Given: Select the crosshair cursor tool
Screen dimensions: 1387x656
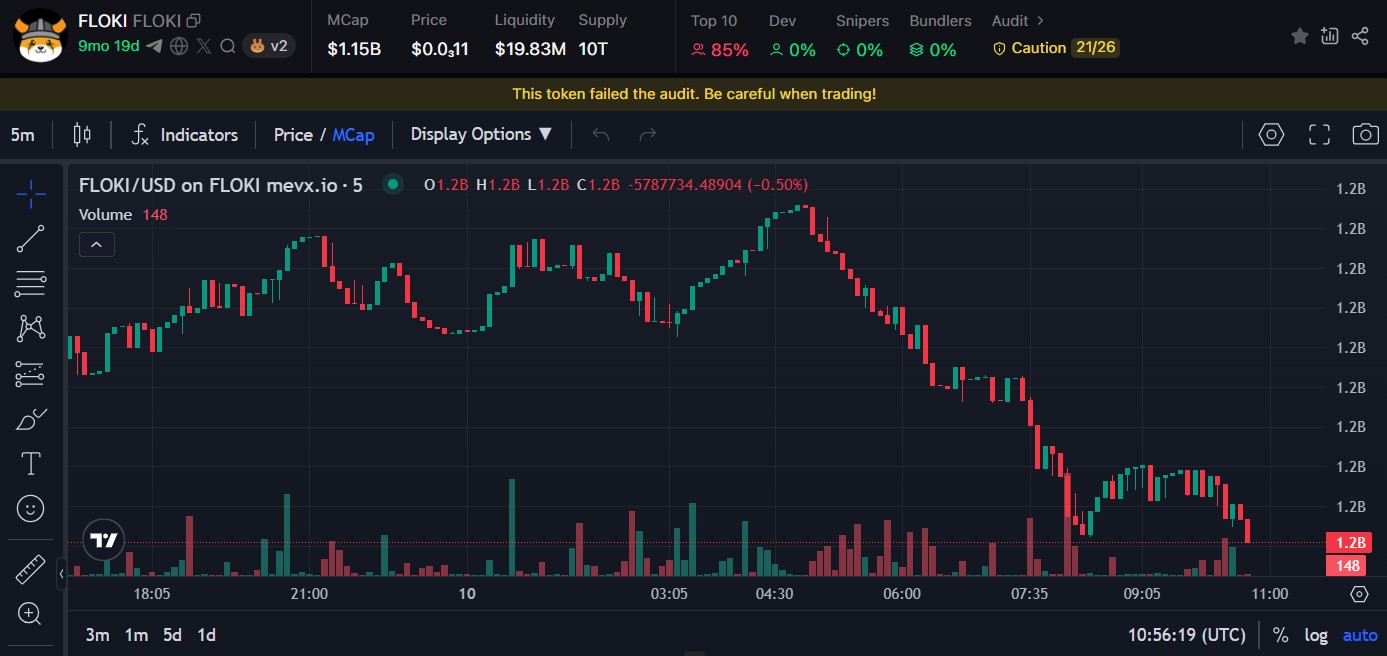Looking at the screenshot, I should [x=31, y=194].
